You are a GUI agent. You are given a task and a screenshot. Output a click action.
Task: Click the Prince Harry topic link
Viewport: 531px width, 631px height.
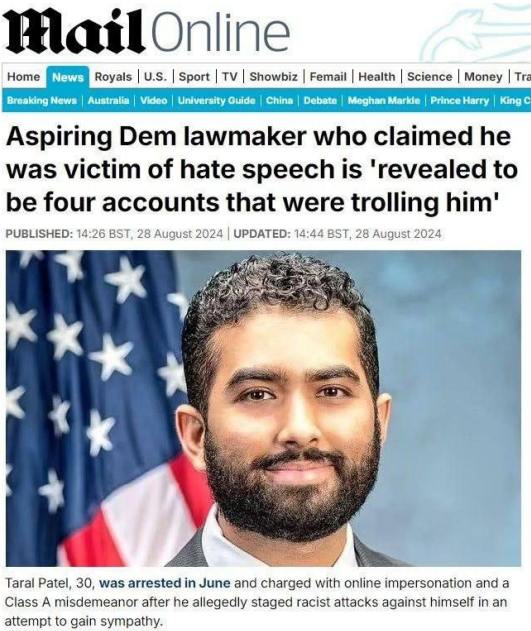(x=459, y=100)
